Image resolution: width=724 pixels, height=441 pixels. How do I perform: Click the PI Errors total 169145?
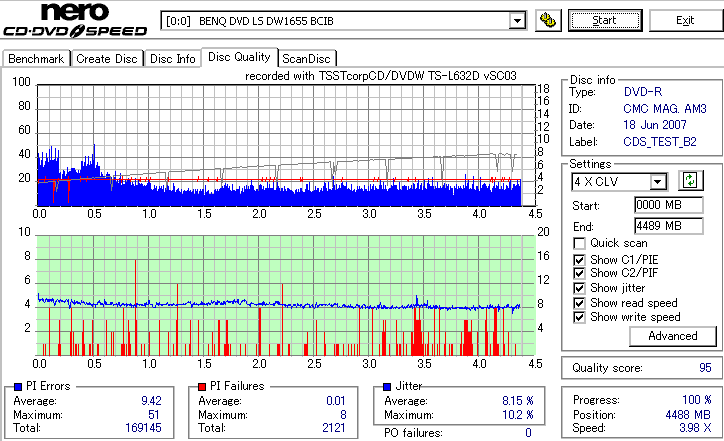point(143,428)
